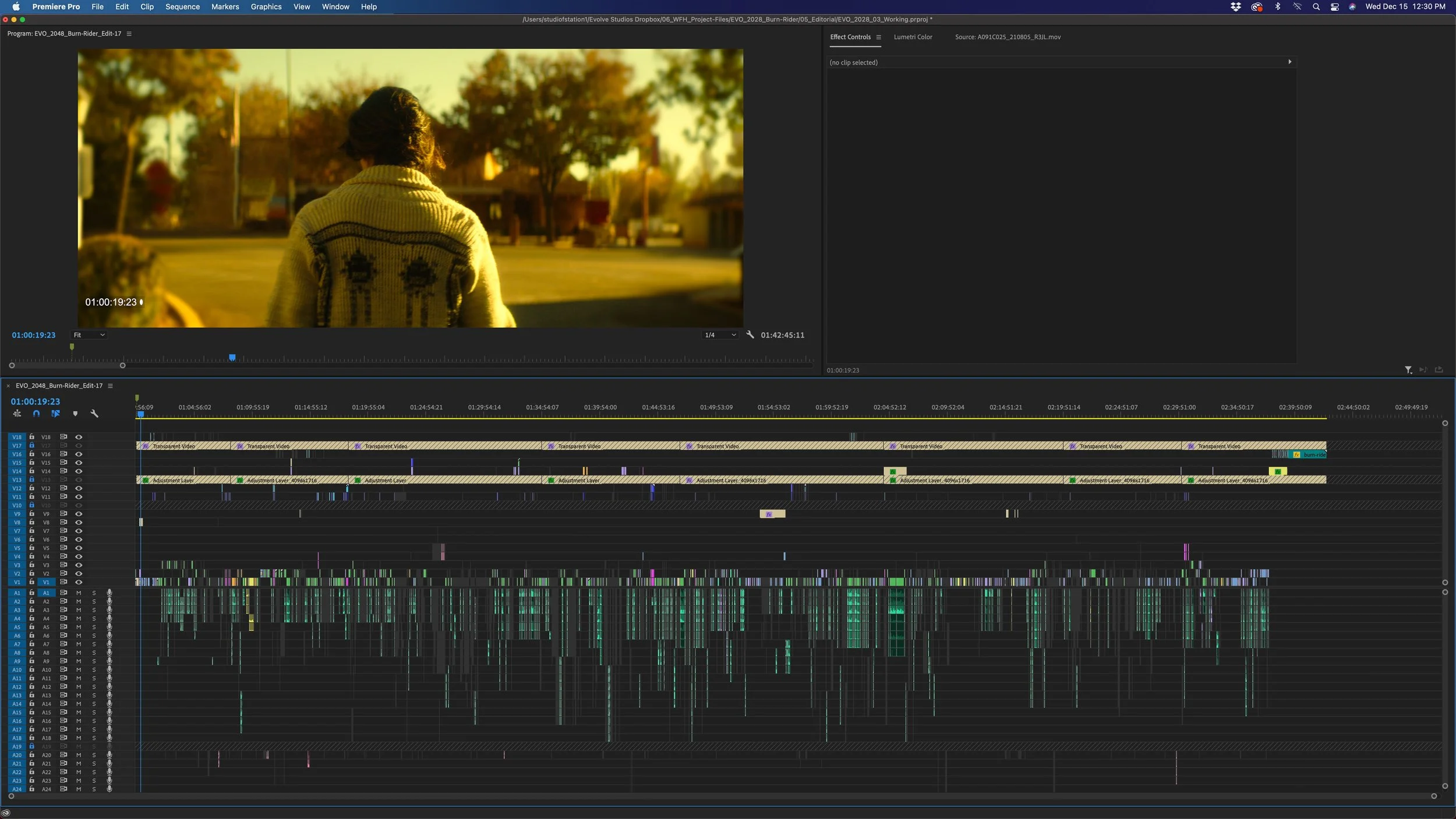The image size is (1456, 819).
Task: Click the Effect Controls filter icon
Action: pyautogui.click(x=1408, y=370)
